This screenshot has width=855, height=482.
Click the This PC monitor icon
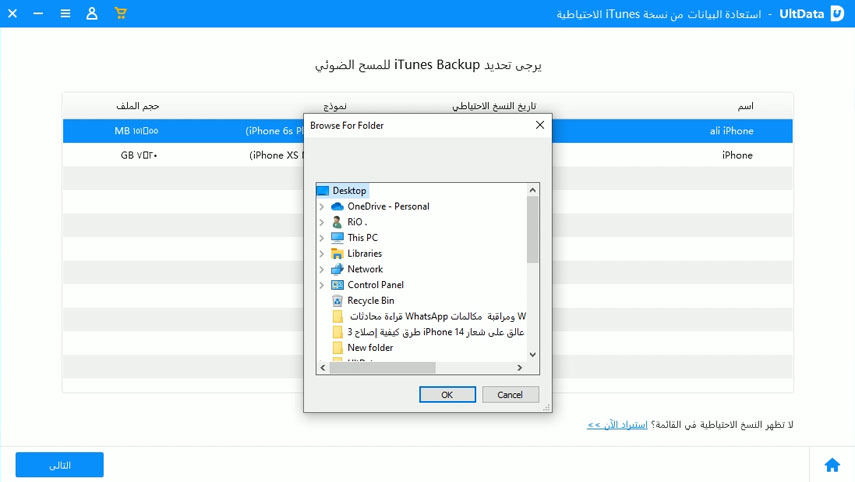(338, 238)
